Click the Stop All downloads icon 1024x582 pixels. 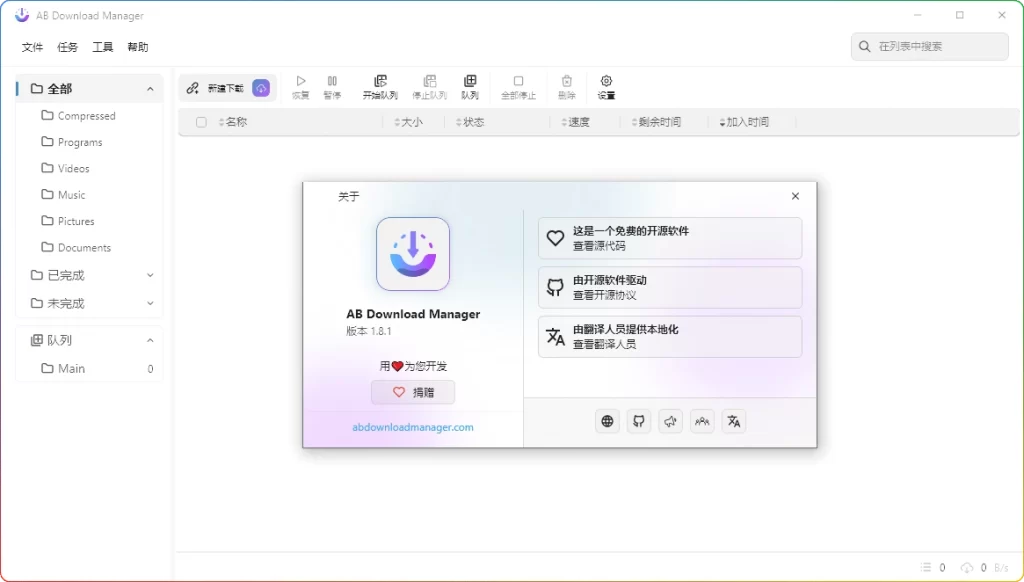pyautogui.click(x=518, y=85)
